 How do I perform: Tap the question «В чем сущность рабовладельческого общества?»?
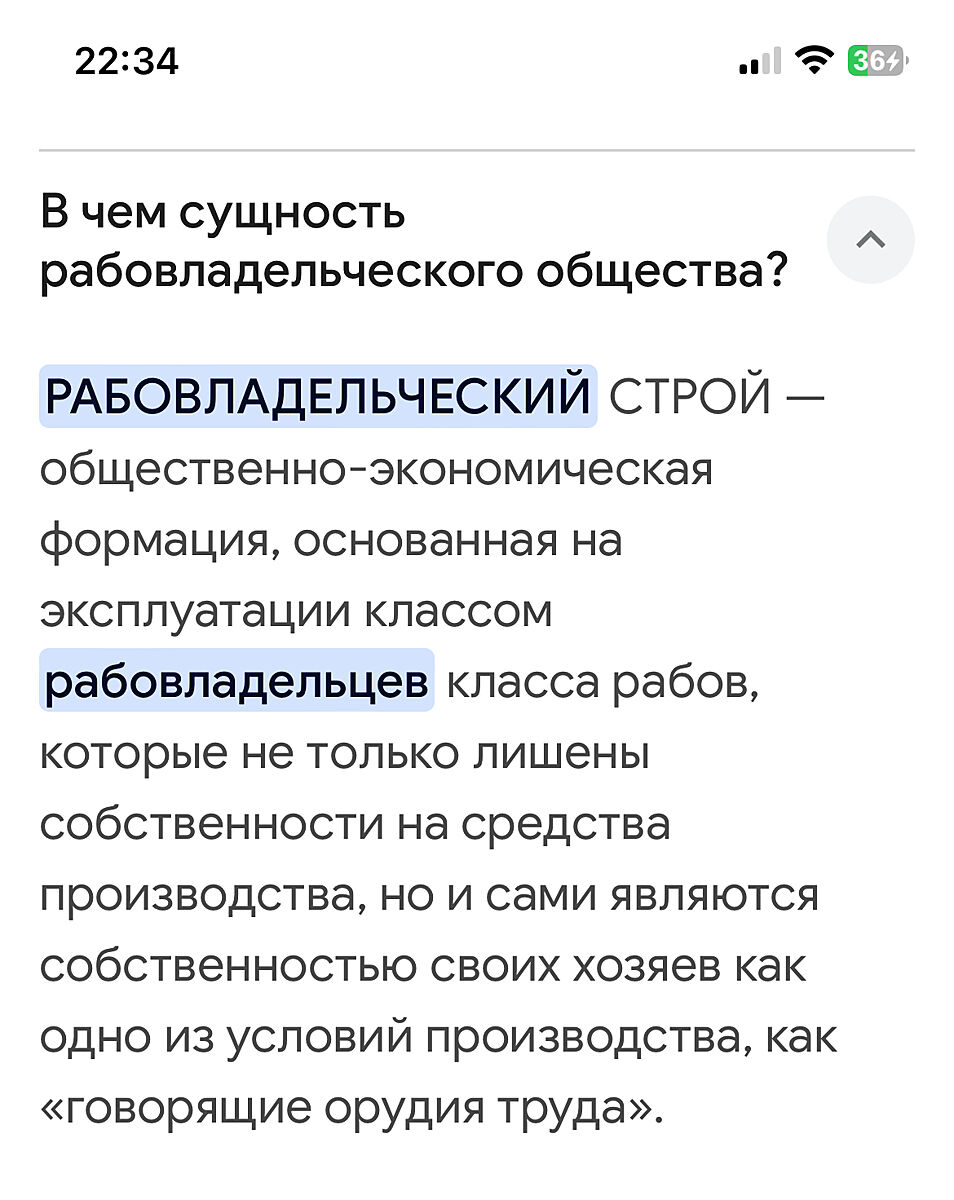coord(412,242)
